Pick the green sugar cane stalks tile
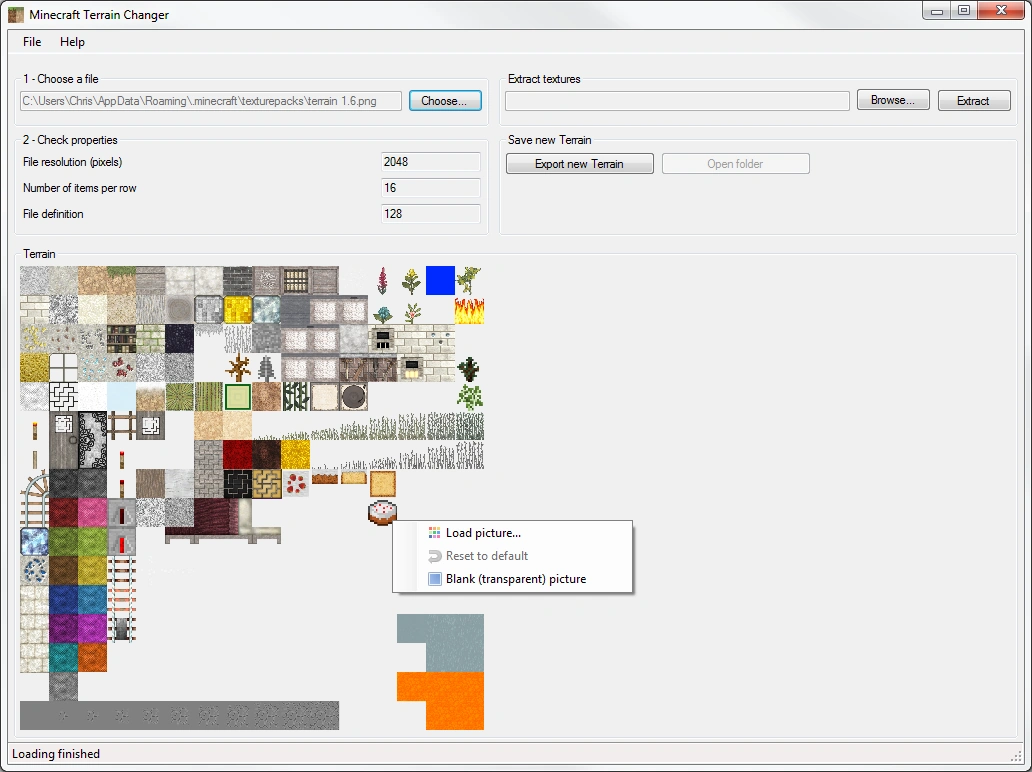The width and height of the screenshot is (1032, 772). pyautogui.click(x=296, y=396)
